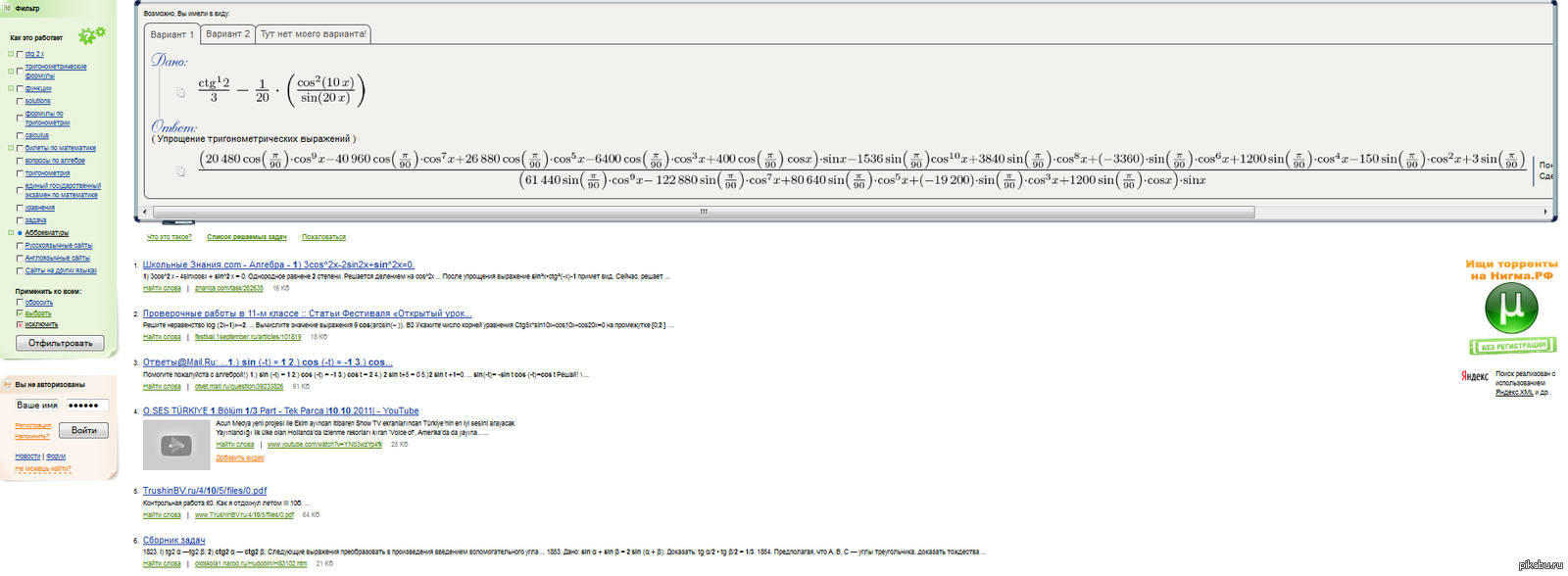Play the O SES TÜRKİYE video thumbnail

coord(176,445)
